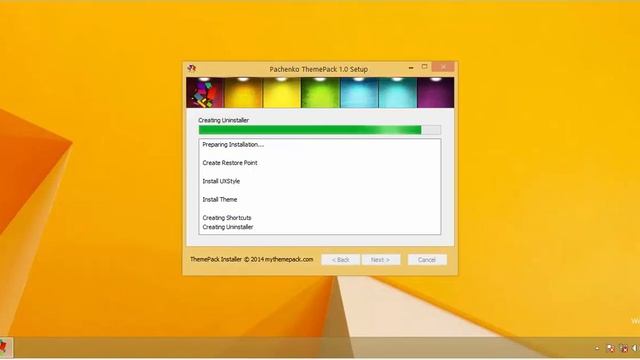Click the Cancel button
The height and width of the screenshot is (360, 640).
tap(427, 260)
